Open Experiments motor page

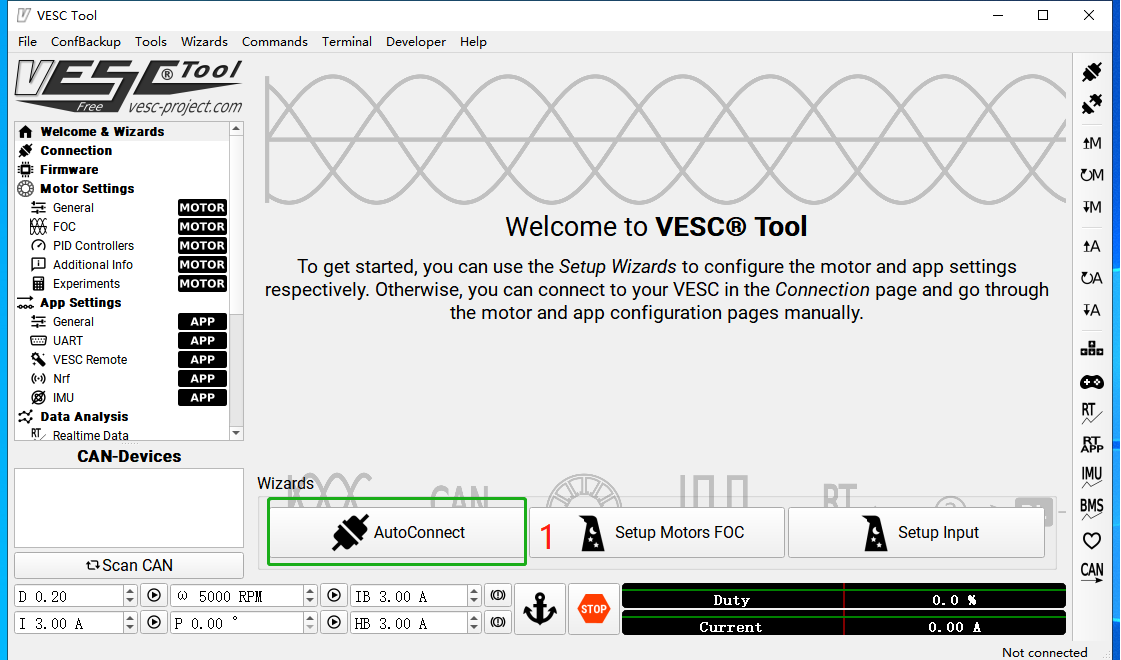click(x=122, y=284)
